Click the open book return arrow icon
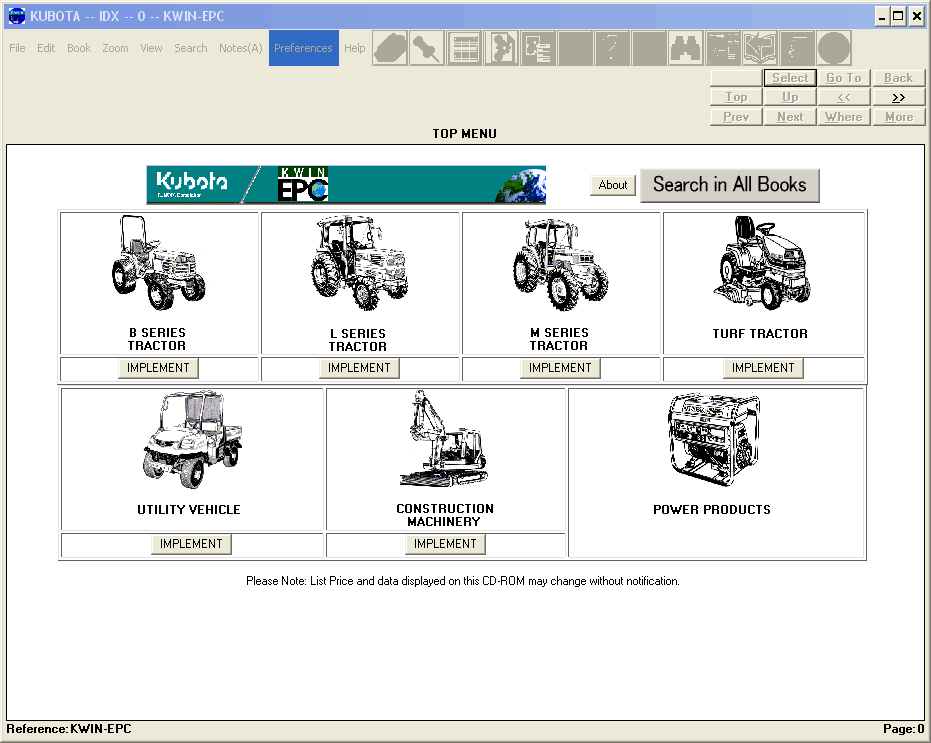931x743 pixels. pyautogui.click(x=760, y=48)
